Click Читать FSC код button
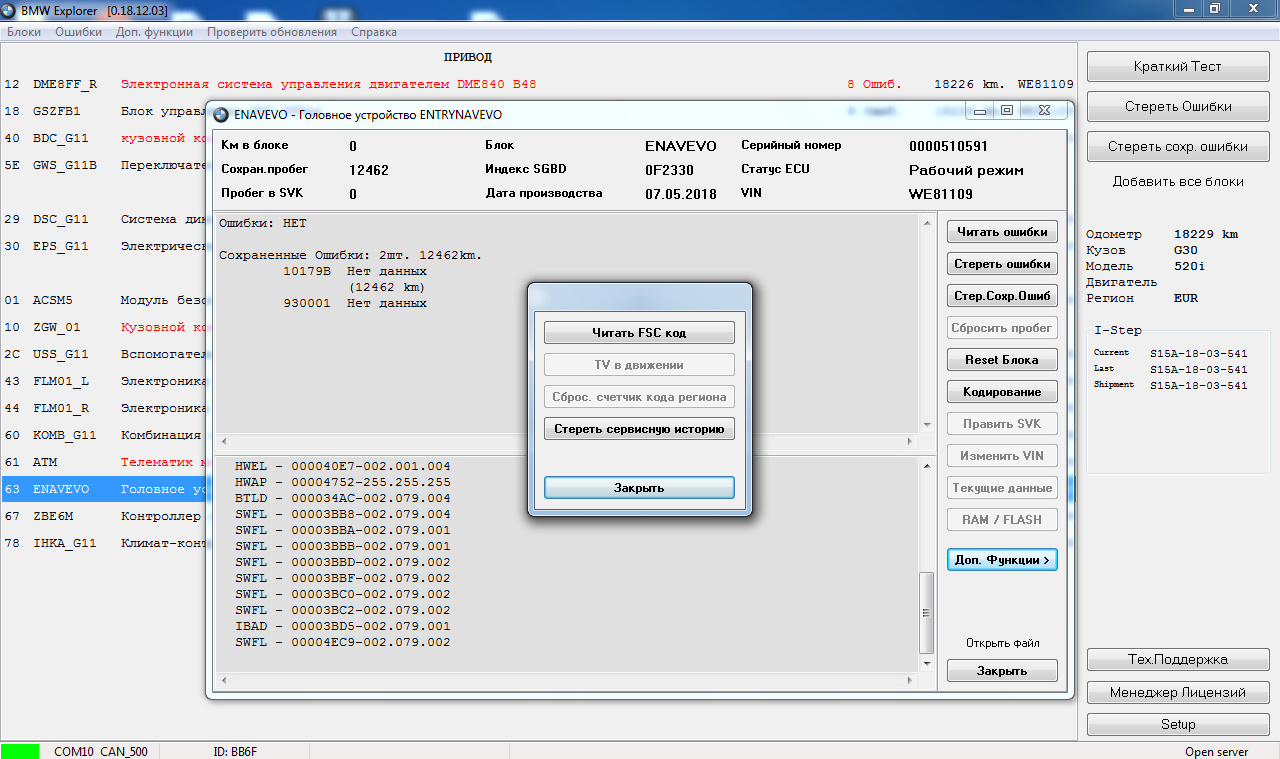 click(639, 332)
